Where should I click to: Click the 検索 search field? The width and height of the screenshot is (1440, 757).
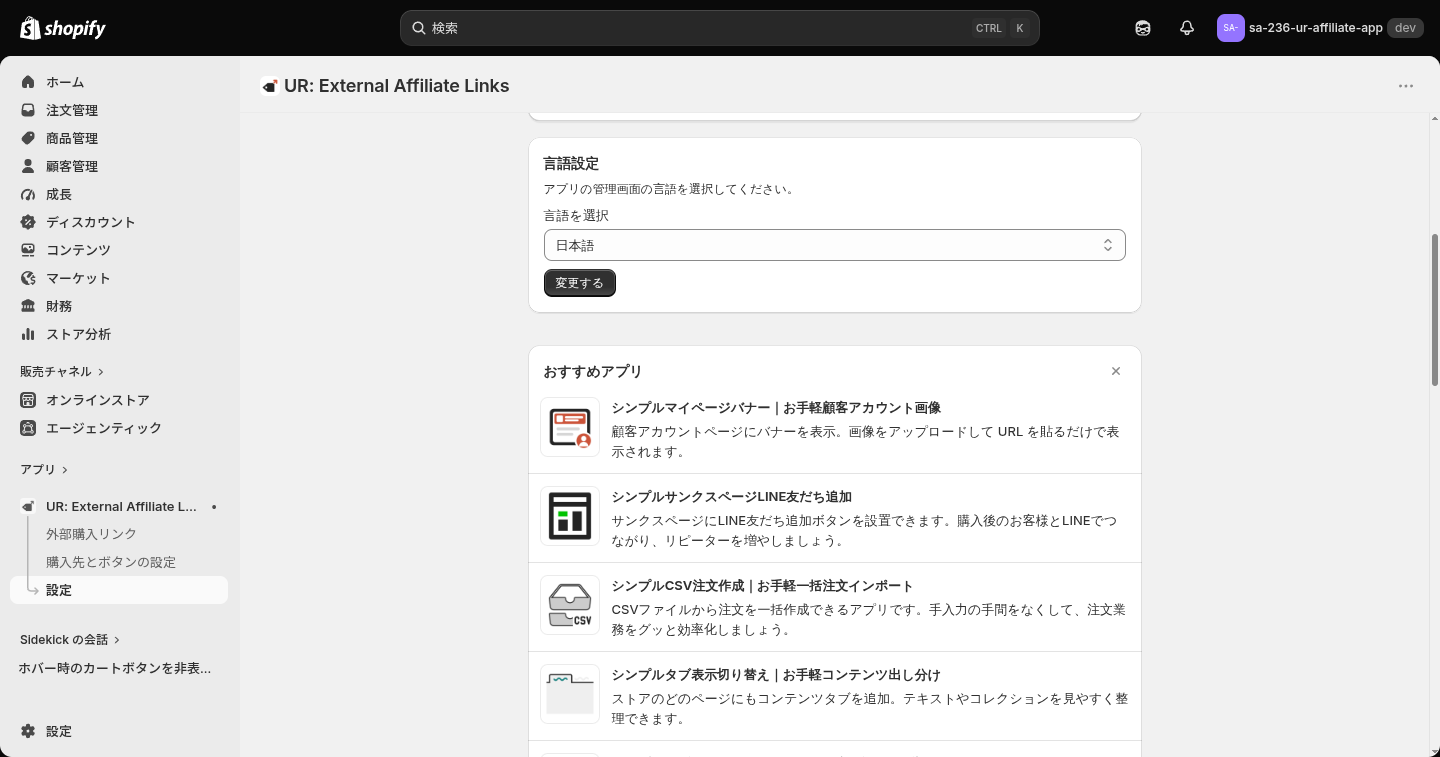720,28
